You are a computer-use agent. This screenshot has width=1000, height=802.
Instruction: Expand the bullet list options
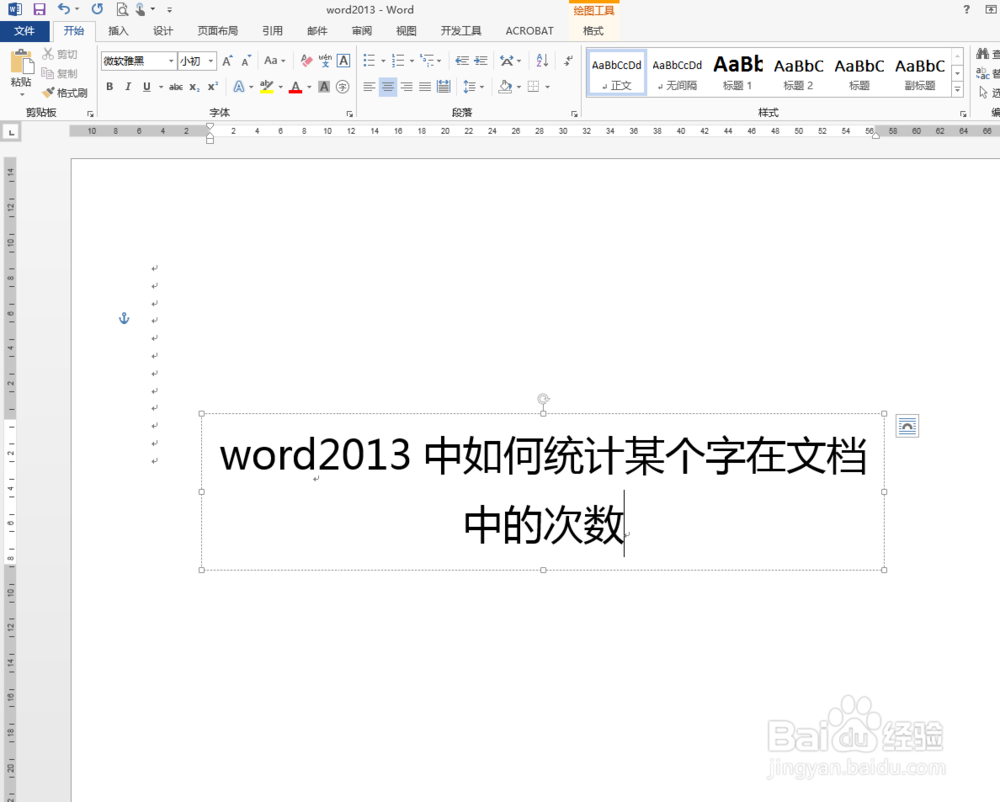[383, 61]
